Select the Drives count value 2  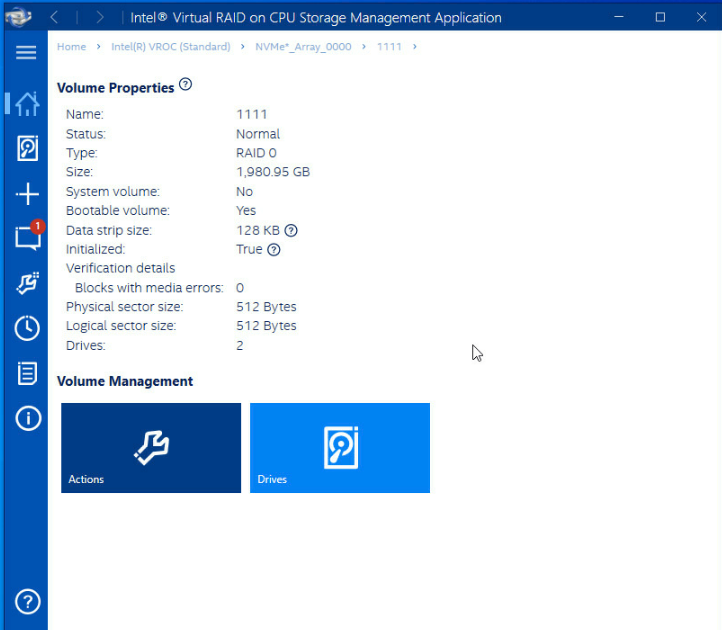(240, 345)
